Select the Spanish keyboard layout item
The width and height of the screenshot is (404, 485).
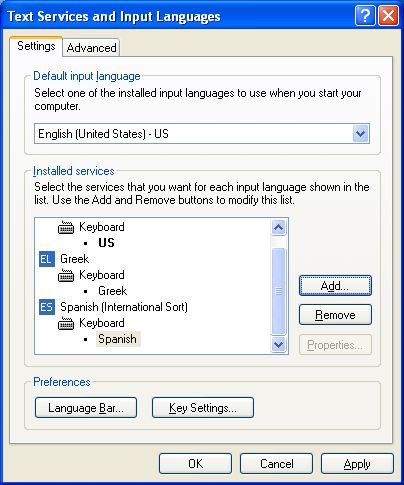(x=118, y=339)
